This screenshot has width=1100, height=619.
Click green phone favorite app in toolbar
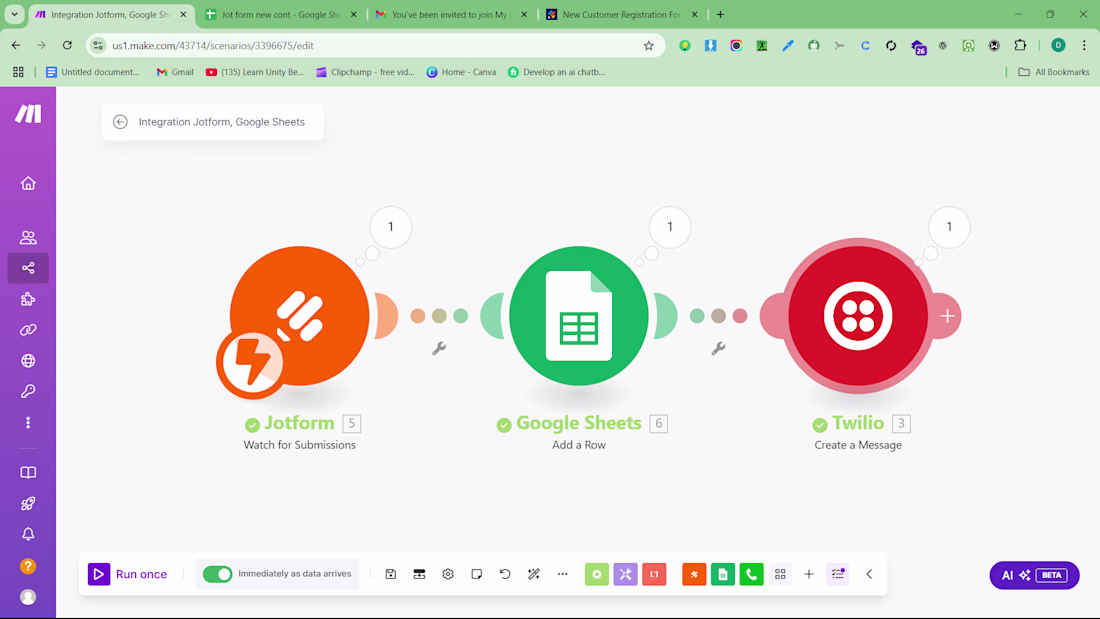coord(751,574)
